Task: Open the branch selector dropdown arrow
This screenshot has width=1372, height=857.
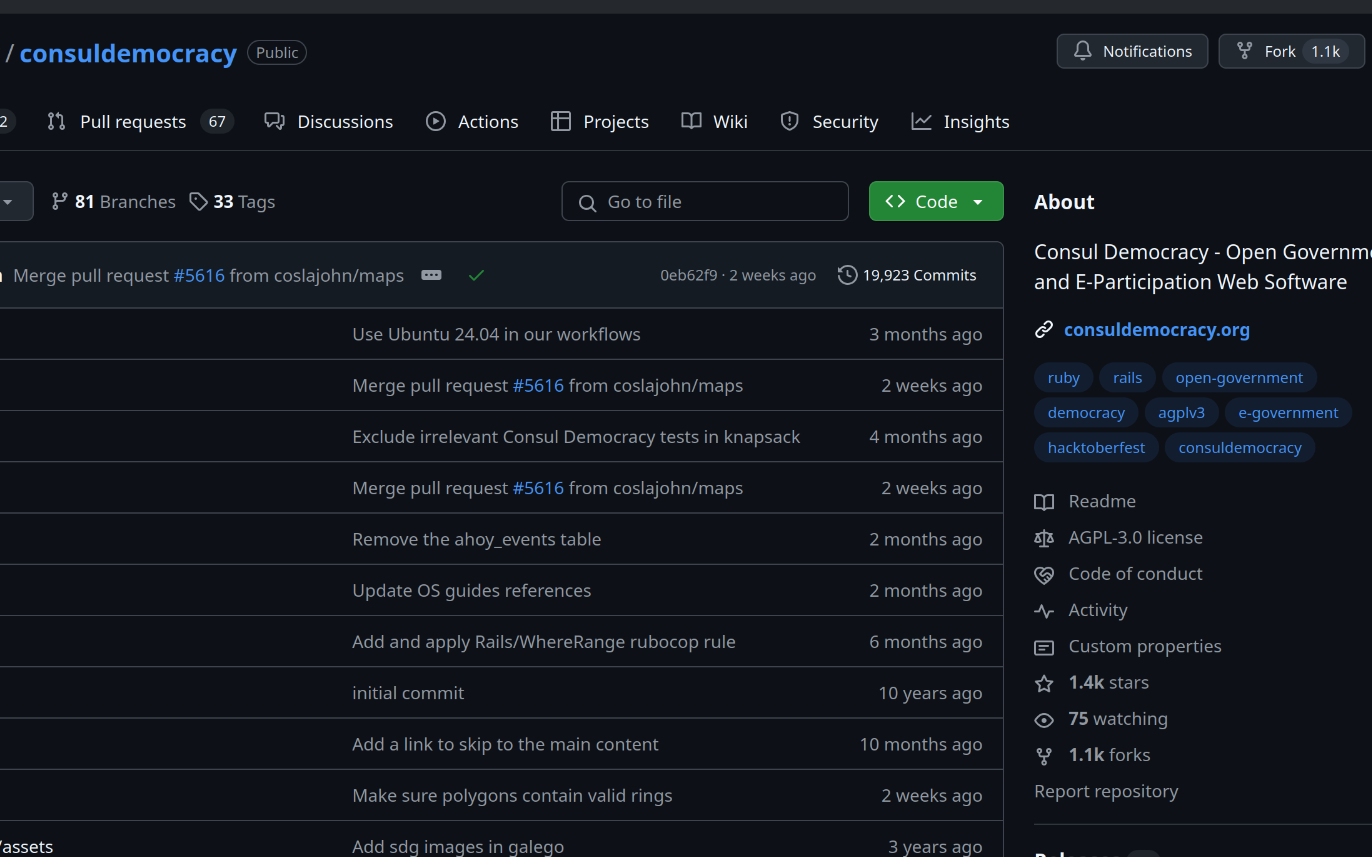Action: 8,202
